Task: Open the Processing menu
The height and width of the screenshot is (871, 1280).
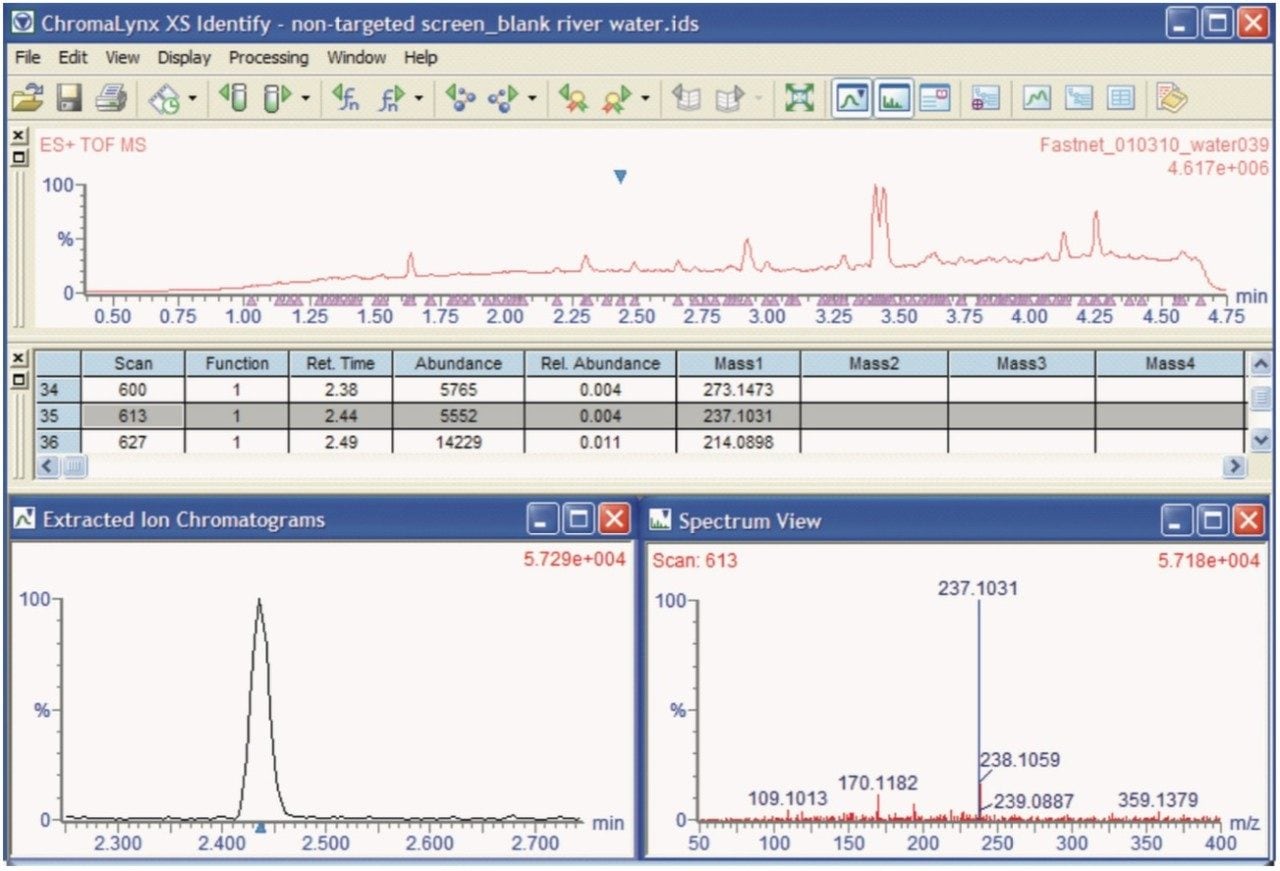Action: (268, 58)
